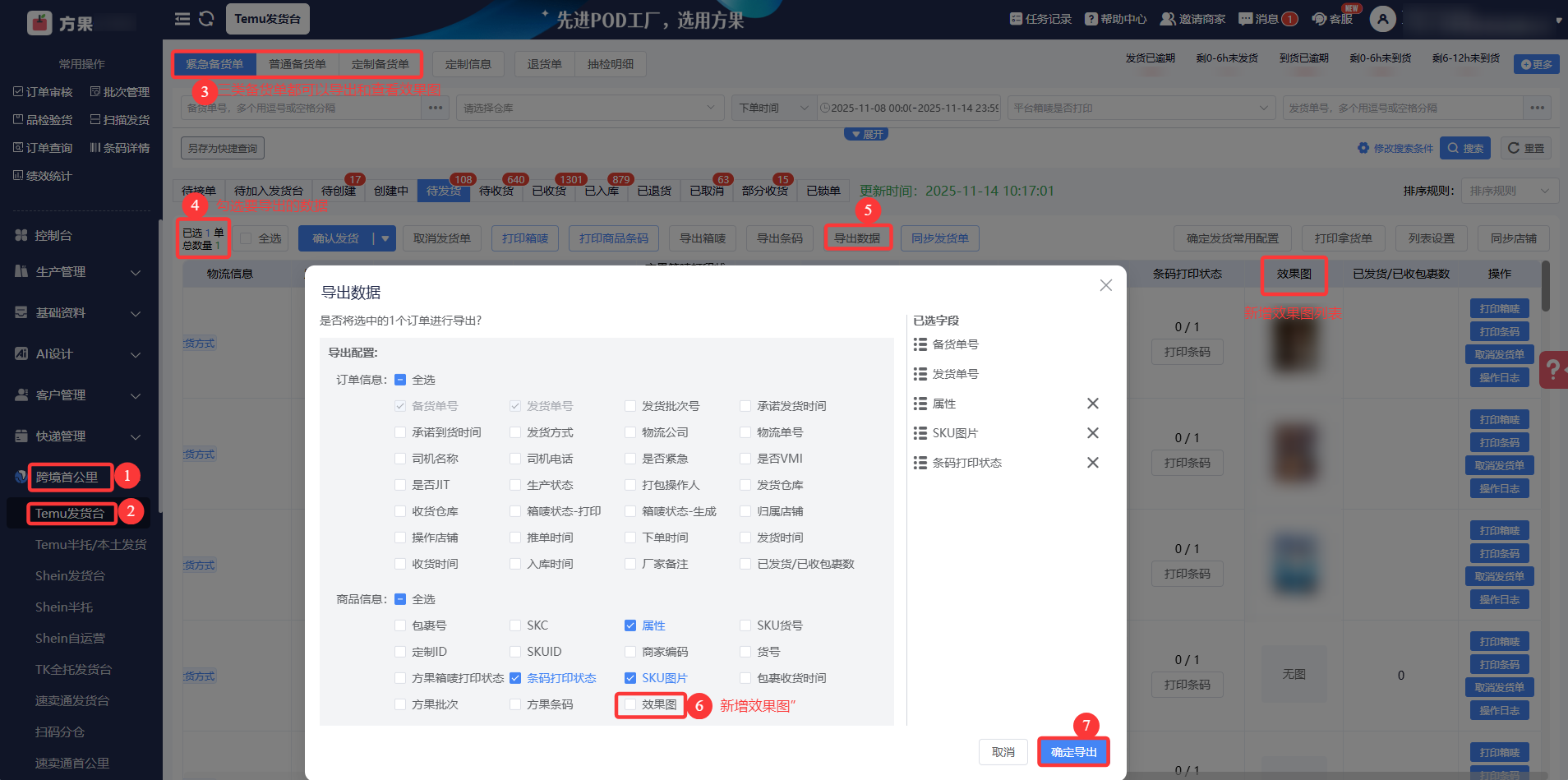
Task: Check the 发货批次号 checkbox
Action: 630,406
